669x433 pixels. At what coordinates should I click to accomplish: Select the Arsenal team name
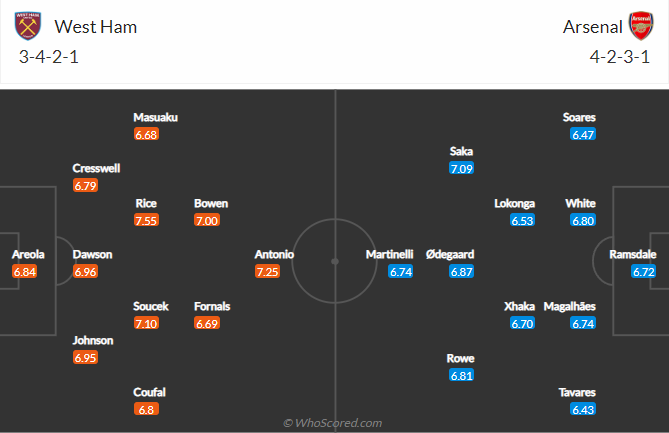click(591, 27)
